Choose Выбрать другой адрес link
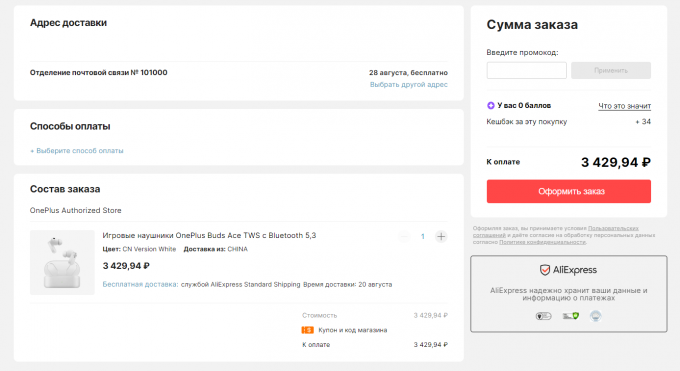Viewport: 680px width, 371px height. [x=409, y=85]
